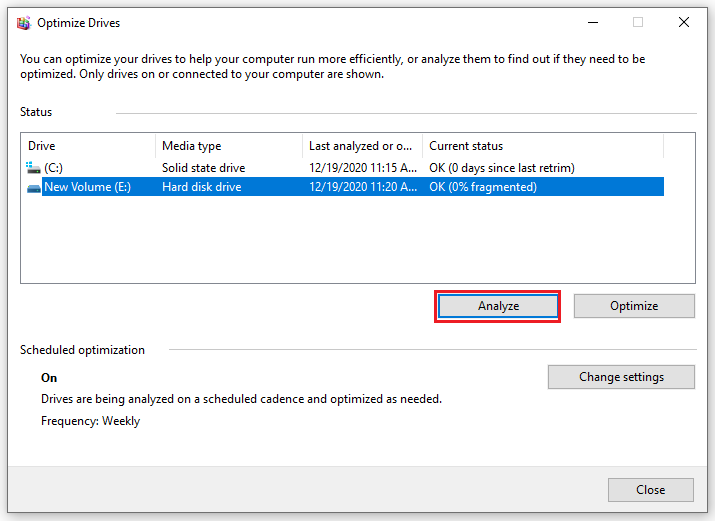
Task: Click OK (0 days since last retrim) status
Action: [502, 168]
